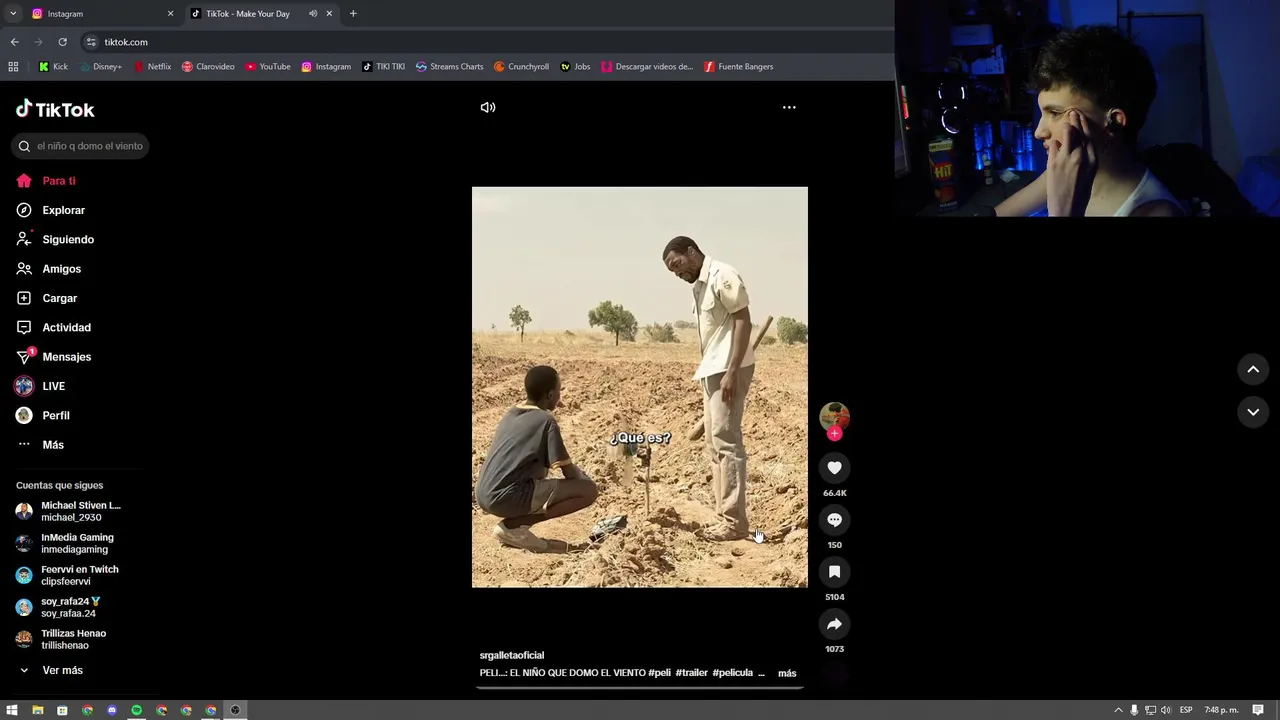This screenshot has height=720, width=1280.
Task: Open the Fuente Bangers bookmark
Action: click(738, 67)
